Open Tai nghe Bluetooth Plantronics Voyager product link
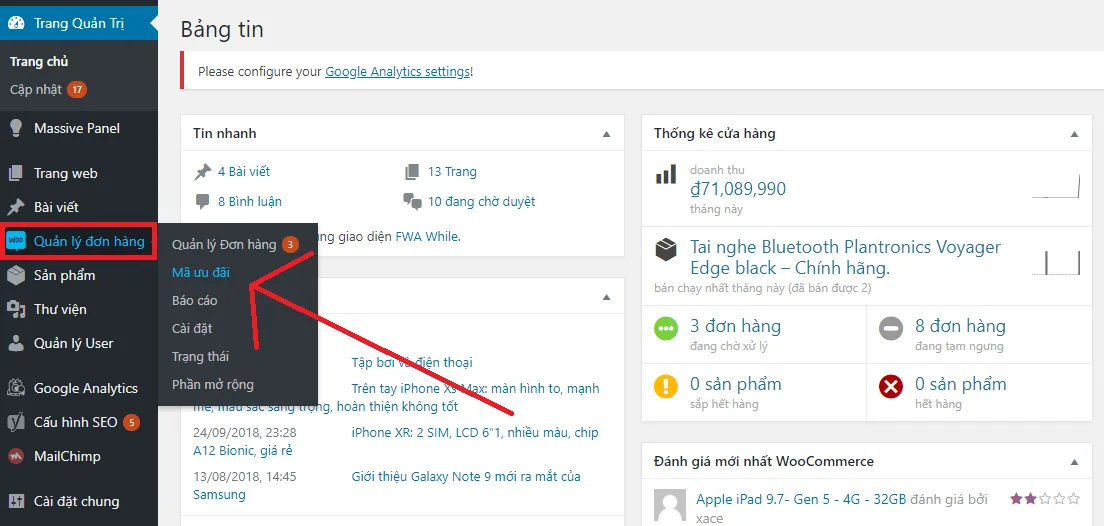This screenshot has width=1104, height=526. point(845,257)
